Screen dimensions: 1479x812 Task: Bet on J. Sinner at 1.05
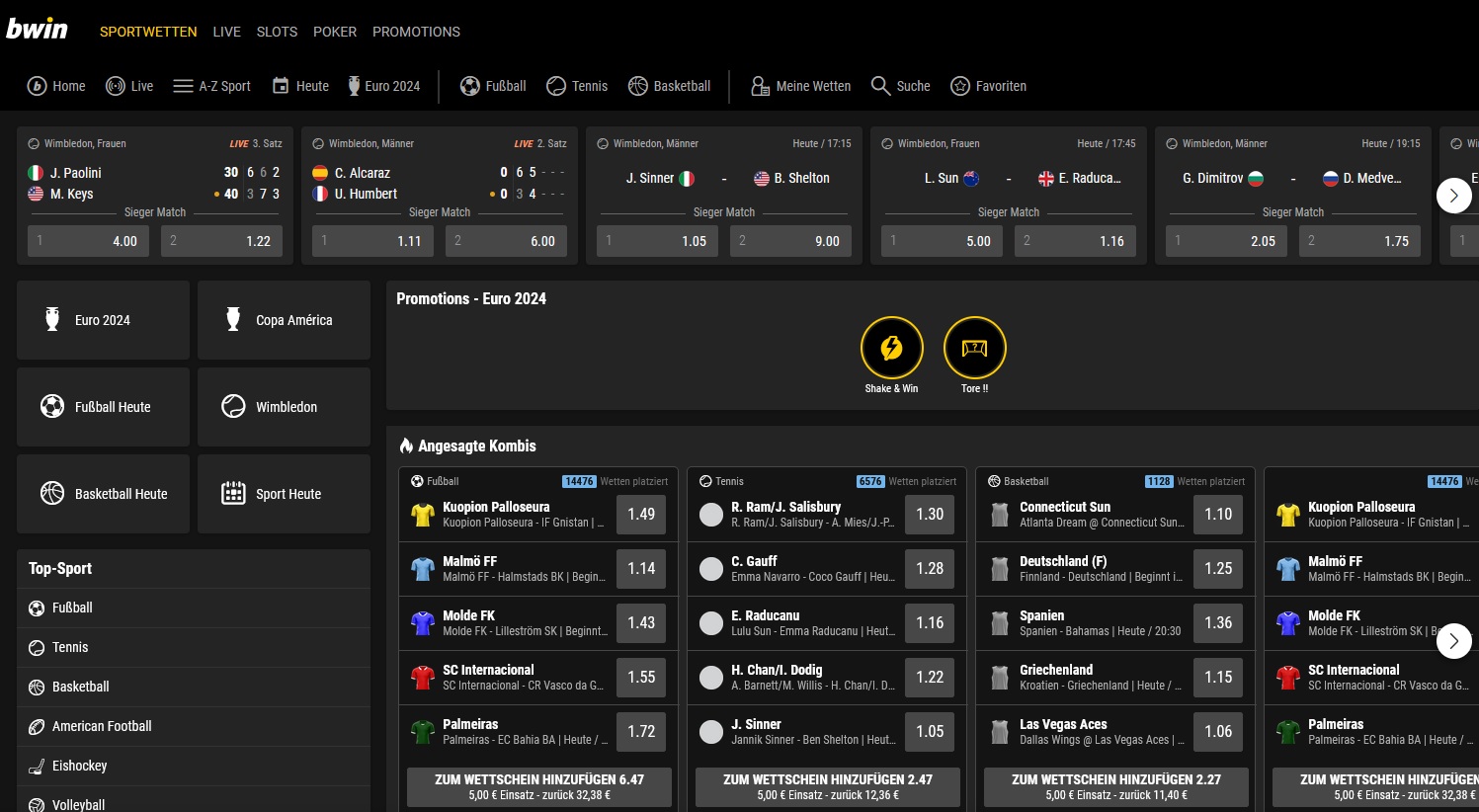point(657,241)
